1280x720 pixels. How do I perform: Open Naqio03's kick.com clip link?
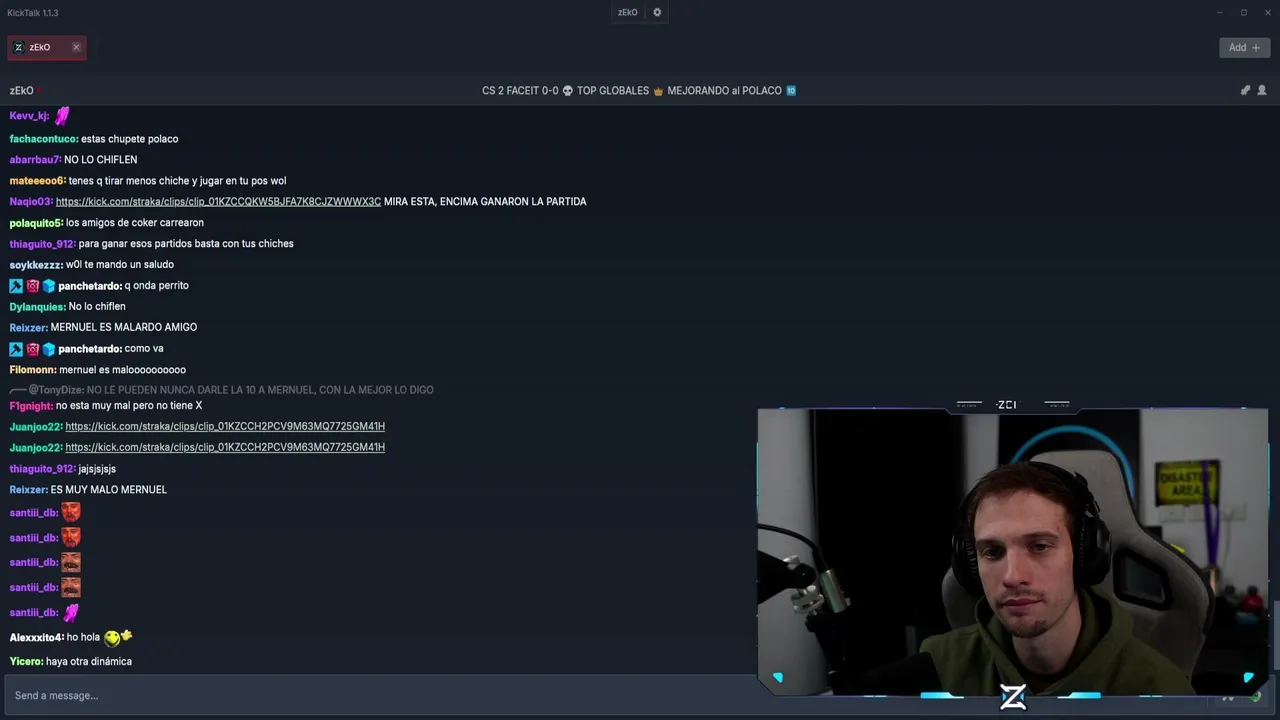point(218,202)
